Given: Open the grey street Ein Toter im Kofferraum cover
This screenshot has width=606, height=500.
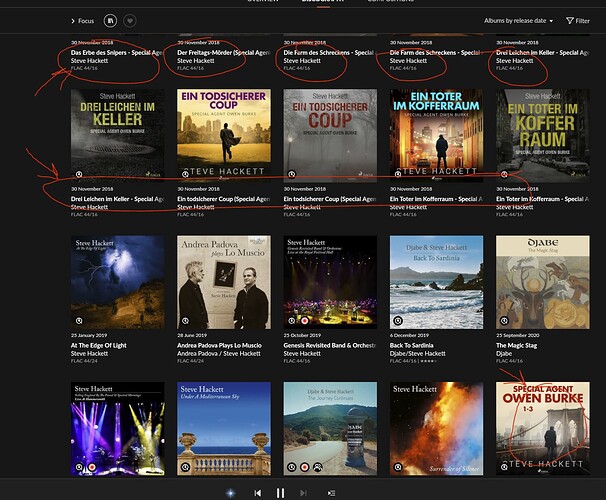Looking at the screenshot, I should point(543,135).
